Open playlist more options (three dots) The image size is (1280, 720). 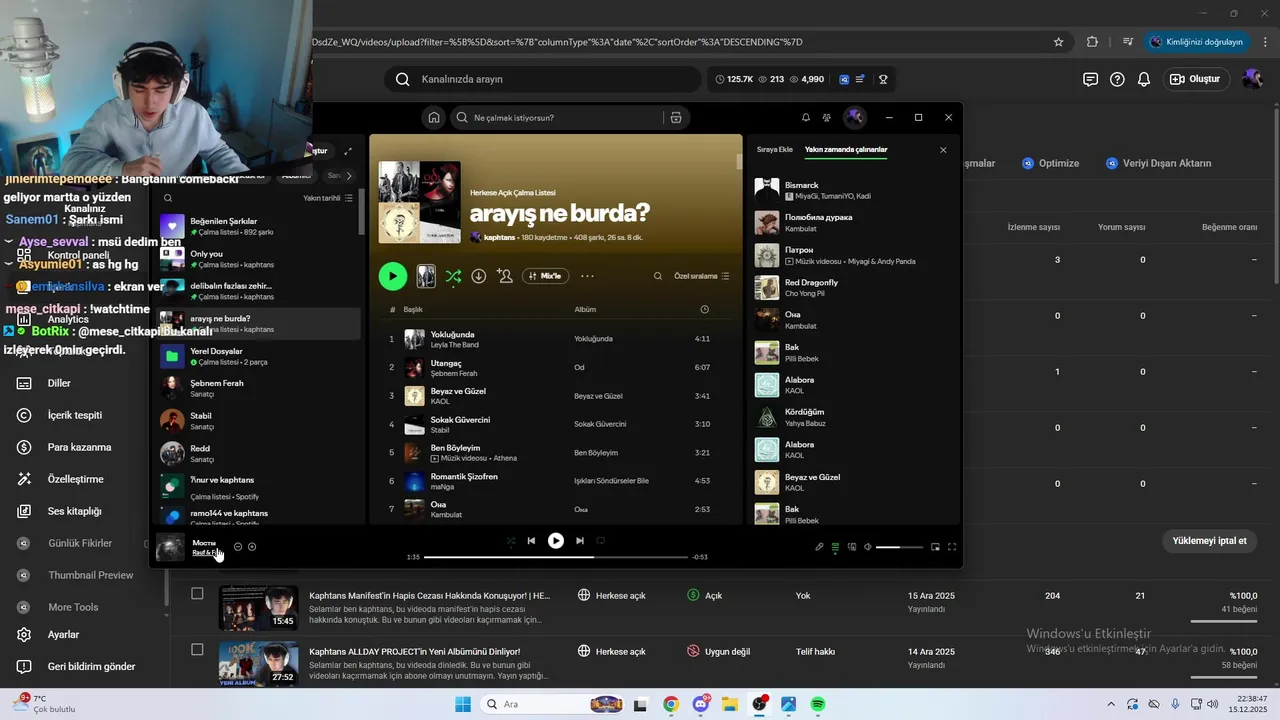coord(587,276)
